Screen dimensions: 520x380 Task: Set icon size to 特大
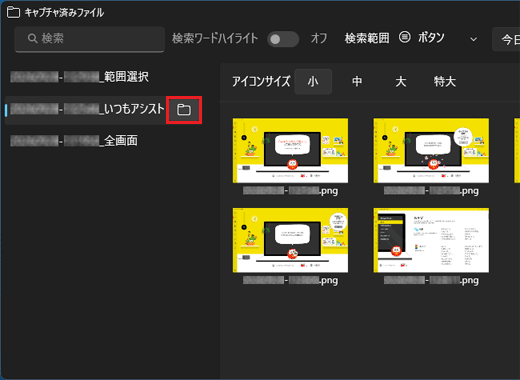pyautogui.click(x=445, y=82)
